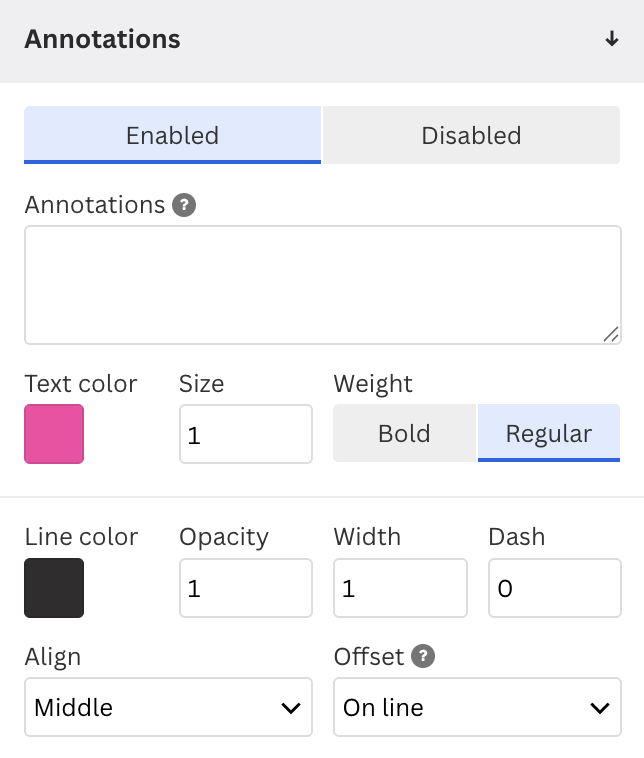Click the Offset dropdown chevron arrow
Viewport: 644px width, 758px height.
(600, 708)
